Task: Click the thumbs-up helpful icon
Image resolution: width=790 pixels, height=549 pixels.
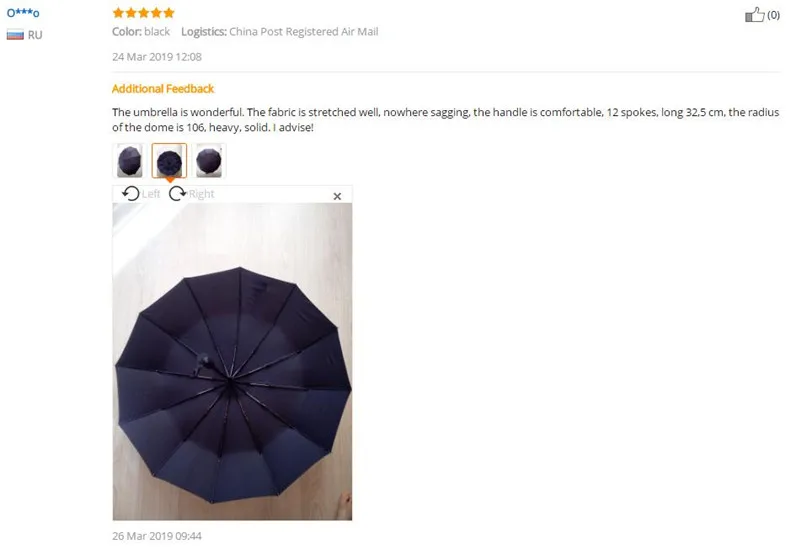Action: [754, 15]
